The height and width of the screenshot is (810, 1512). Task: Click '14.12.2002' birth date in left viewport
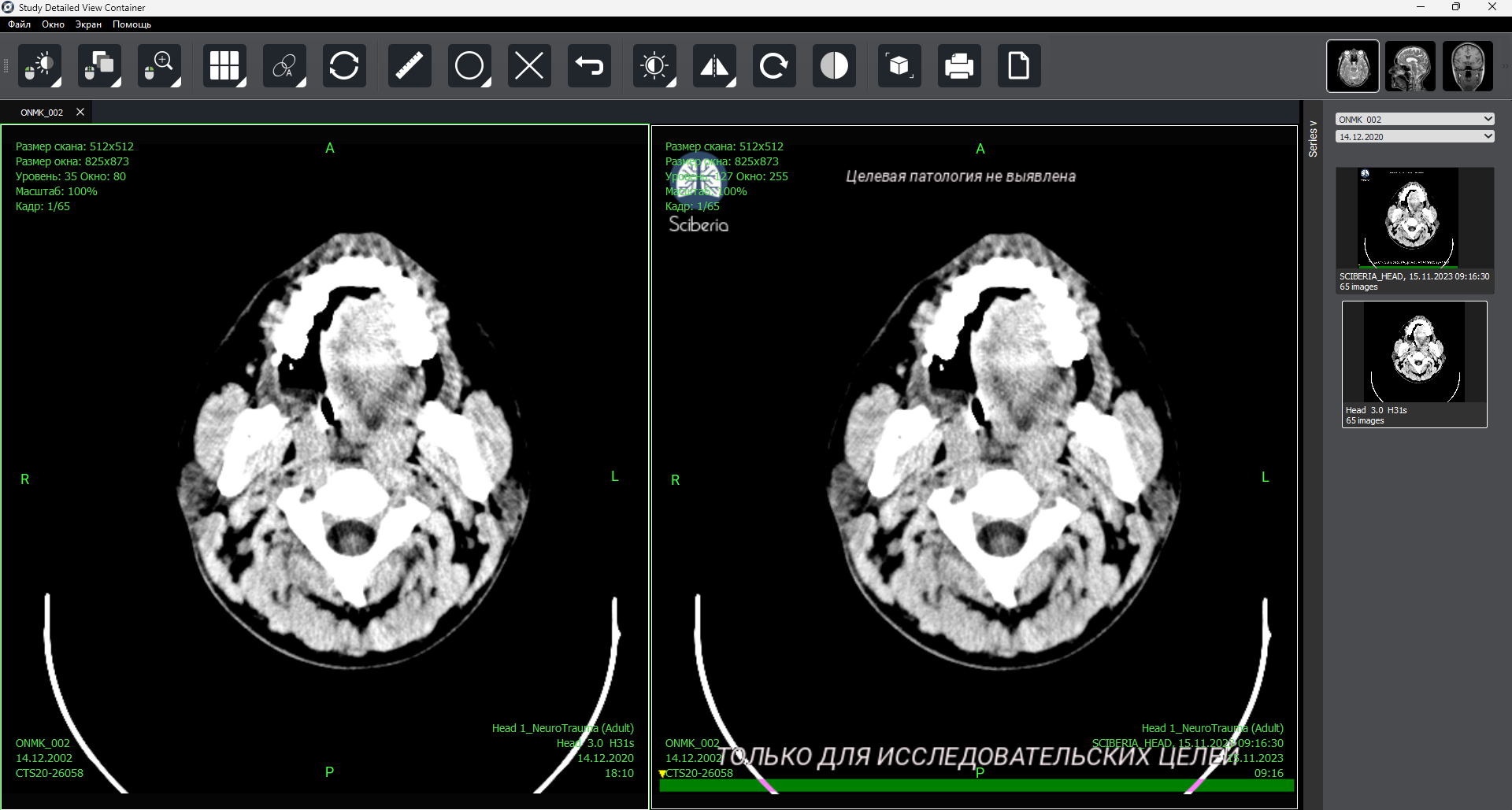tap(44, 758)
